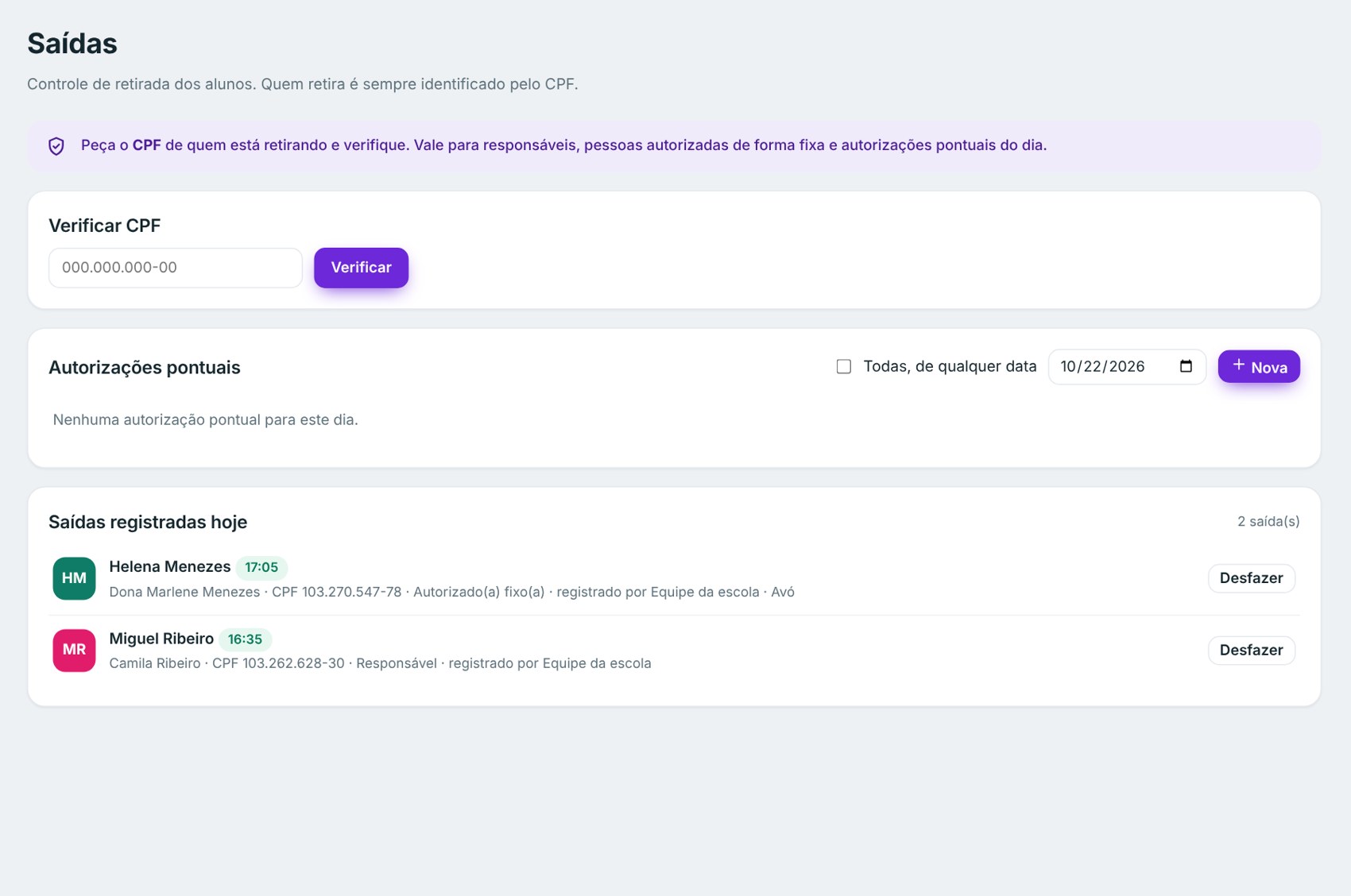Click the Verificar button

(x=361, y=268)
